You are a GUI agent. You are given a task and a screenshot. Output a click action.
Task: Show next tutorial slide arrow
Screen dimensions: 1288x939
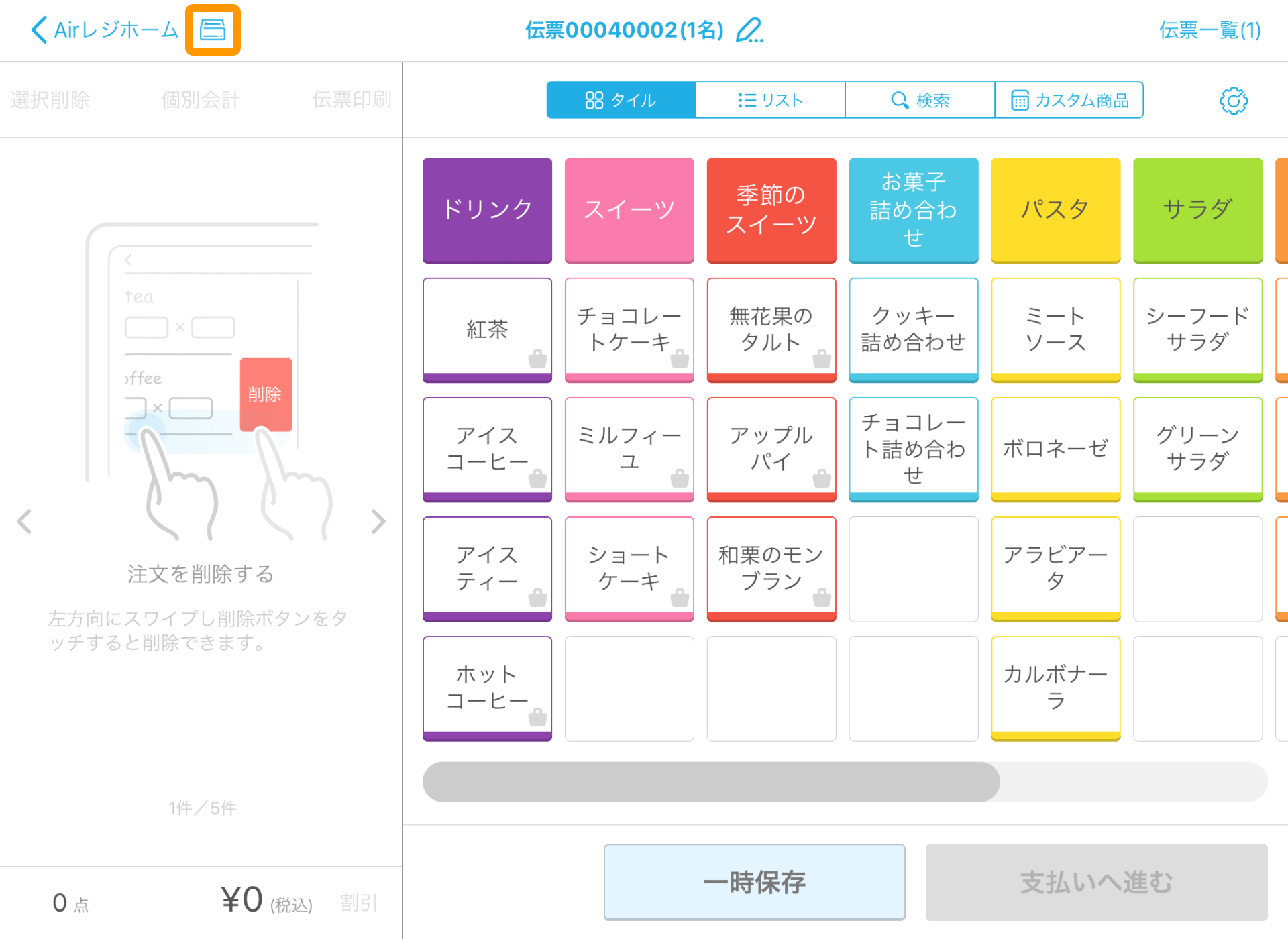point(378,521)
